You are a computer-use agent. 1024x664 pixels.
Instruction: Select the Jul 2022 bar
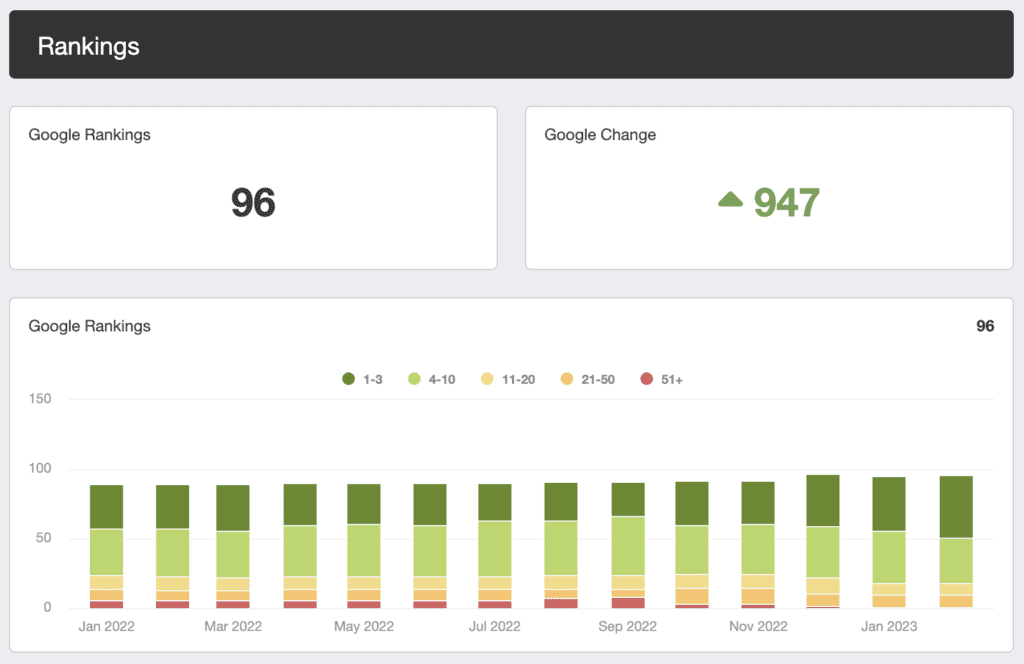[x=495, y=546]
